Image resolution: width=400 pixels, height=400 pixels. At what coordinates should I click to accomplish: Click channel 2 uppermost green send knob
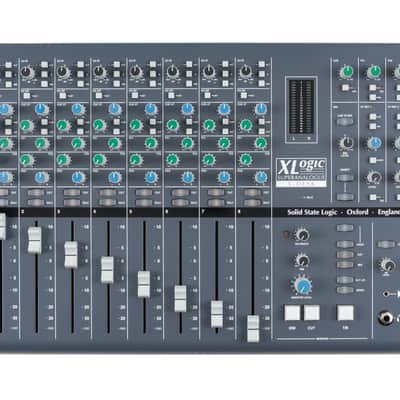tap(26, 125)
